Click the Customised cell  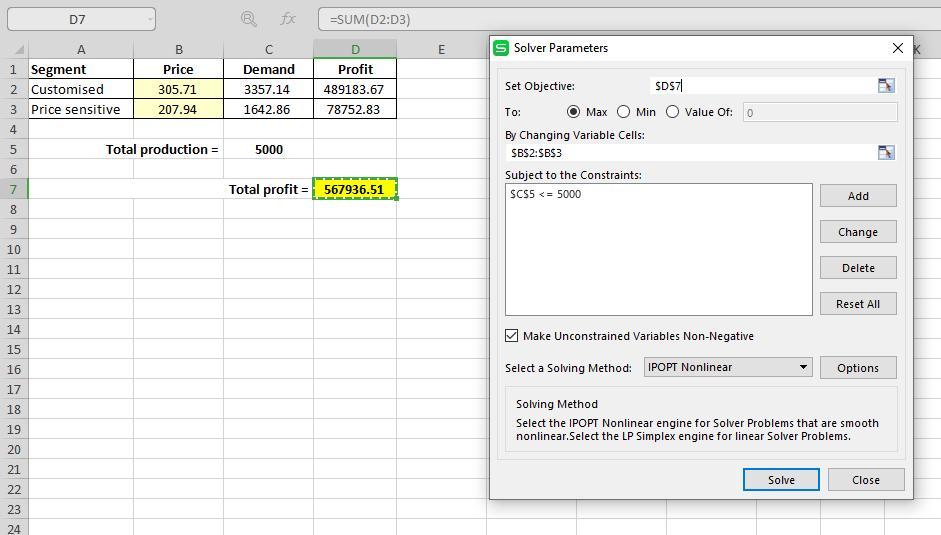(x=81, y=89)
